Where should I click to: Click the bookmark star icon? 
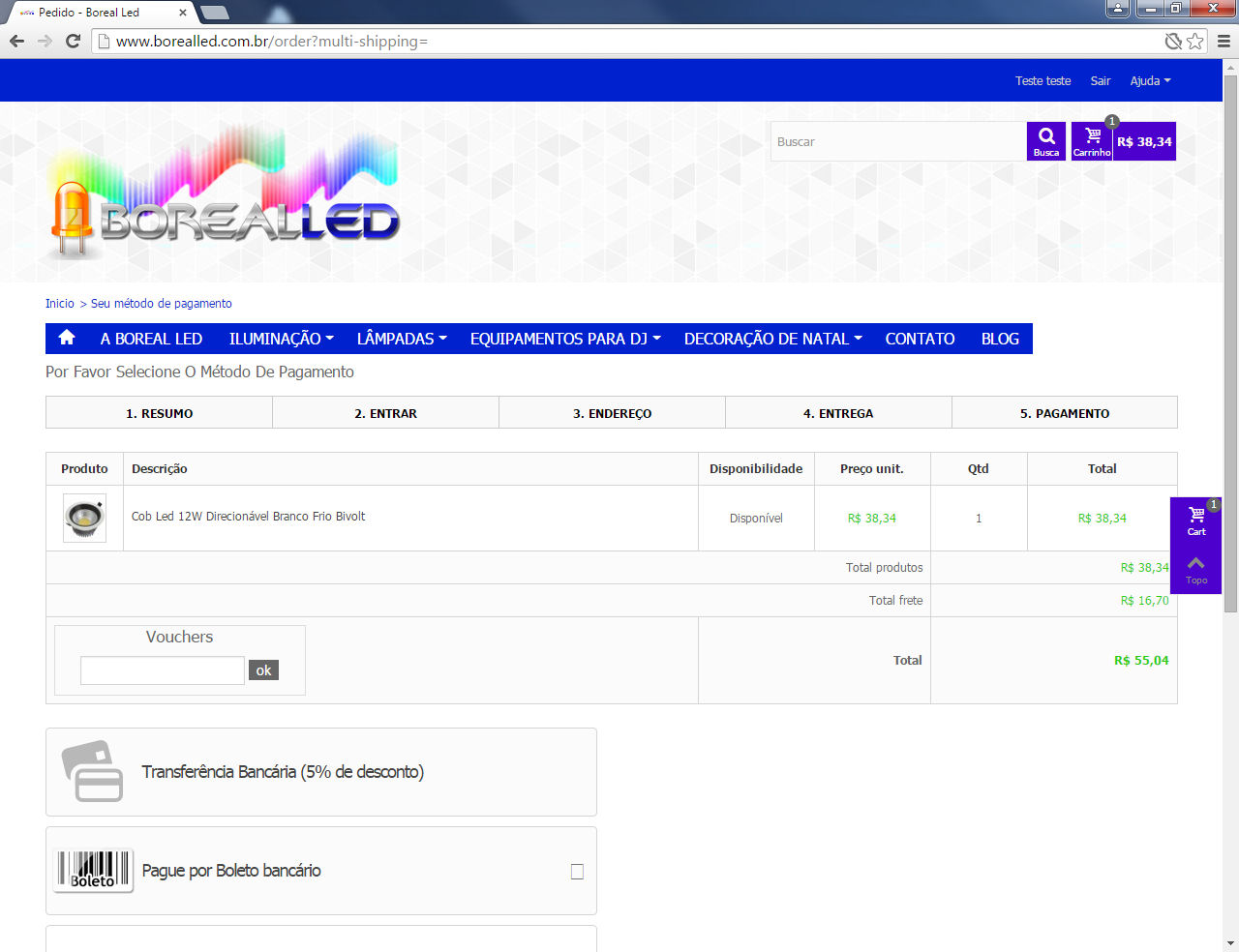point(1195,41)
